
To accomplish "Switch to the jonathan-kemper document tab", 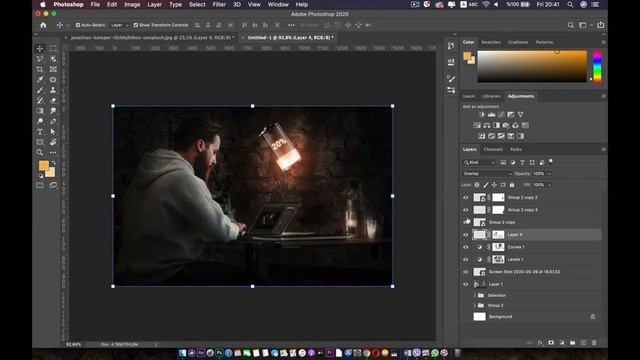I will [x=152, y=38].
